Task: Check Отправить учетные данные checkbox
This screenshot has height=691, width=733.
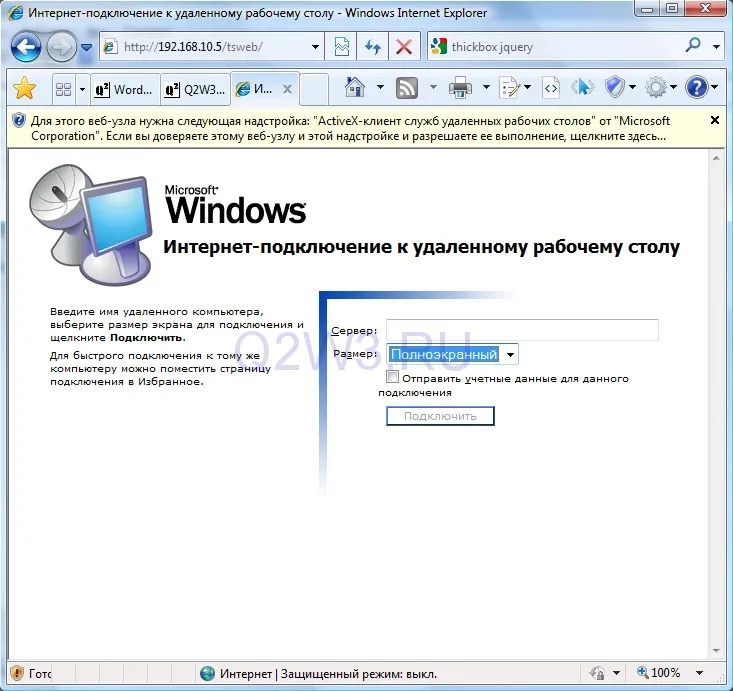Action: 393,376
